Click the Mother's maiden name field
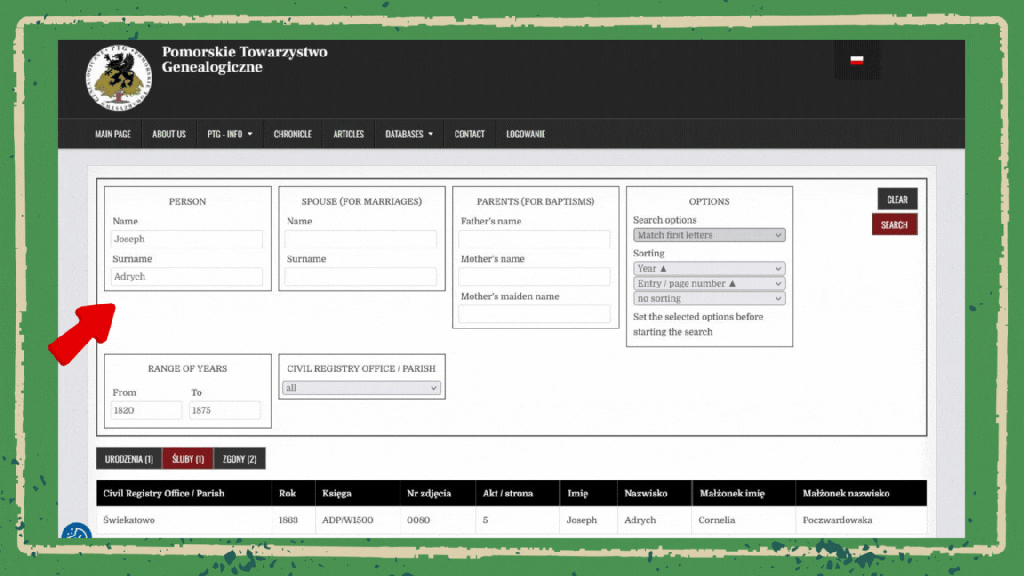1024x576 pixels. (x=534, y=314)
